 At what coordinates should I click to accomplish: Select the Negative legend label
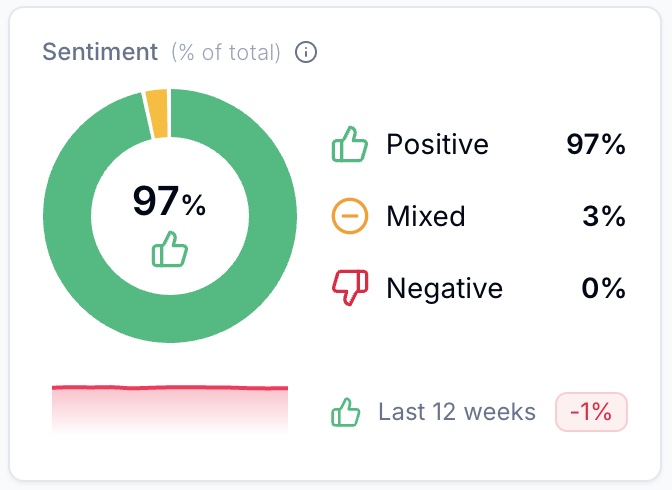coord(444,289)
